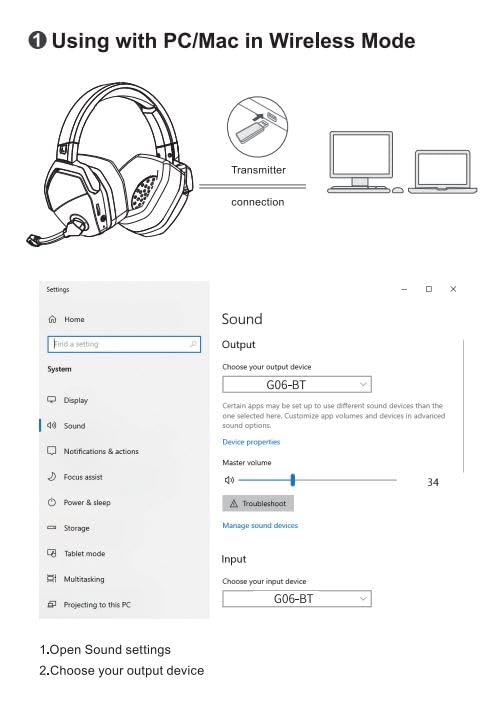Click the Projecting to this PC icon
The image size is (503, 726).
tap(52, 604)
